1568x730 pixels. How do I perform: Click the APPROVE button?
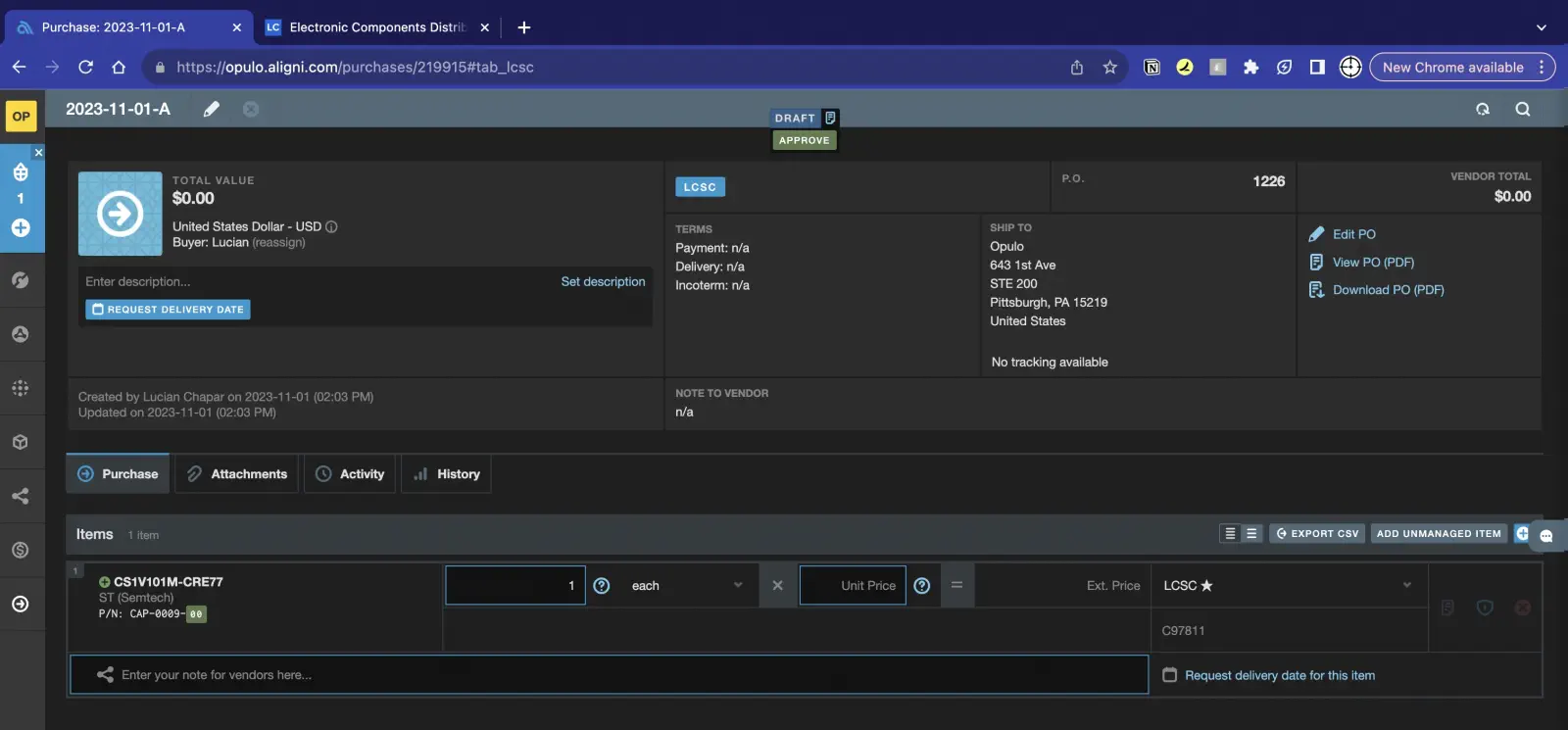pyautogui.click(x=804, y=141)
